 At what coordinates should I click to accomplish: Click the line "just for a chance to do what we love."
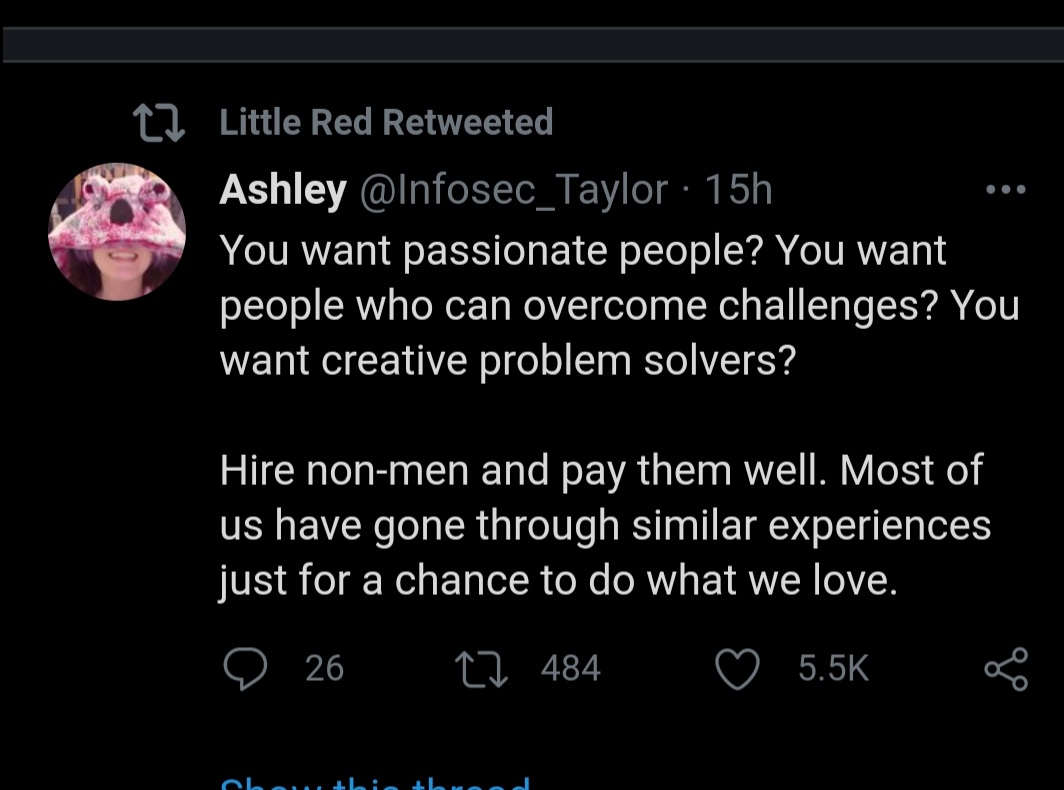click(x=558, y=581)
